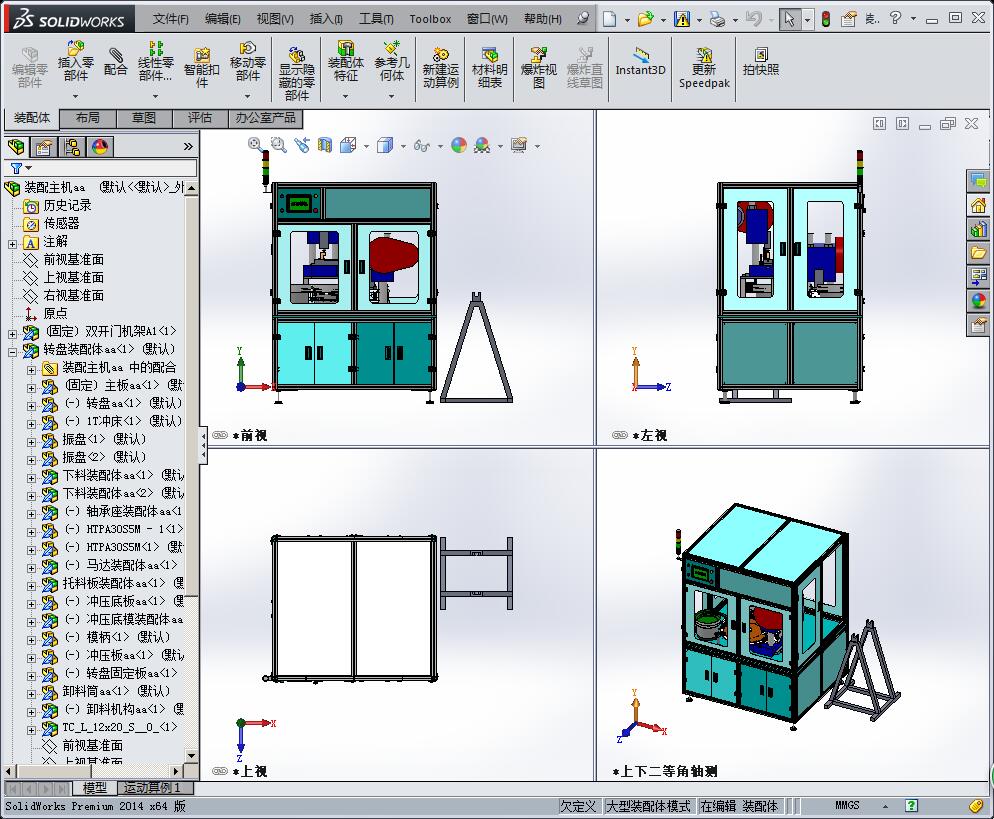Open the 文件(F) menu
Screen dimensions: 994x819
(x=171, y=19)
